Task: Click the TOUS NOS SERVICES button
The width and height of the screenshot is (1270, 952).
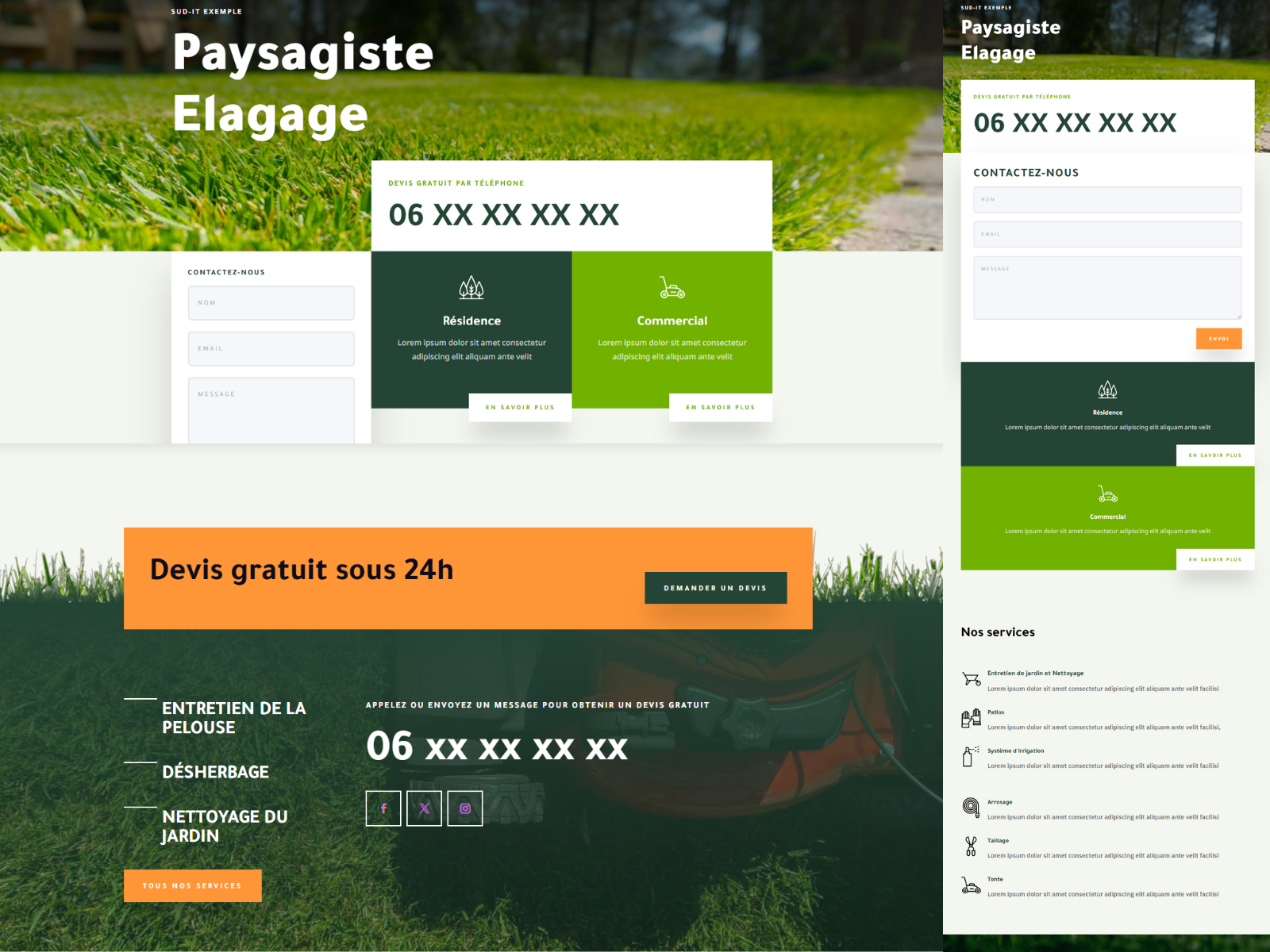Action: pyautogui.click(x=193, y=885)
